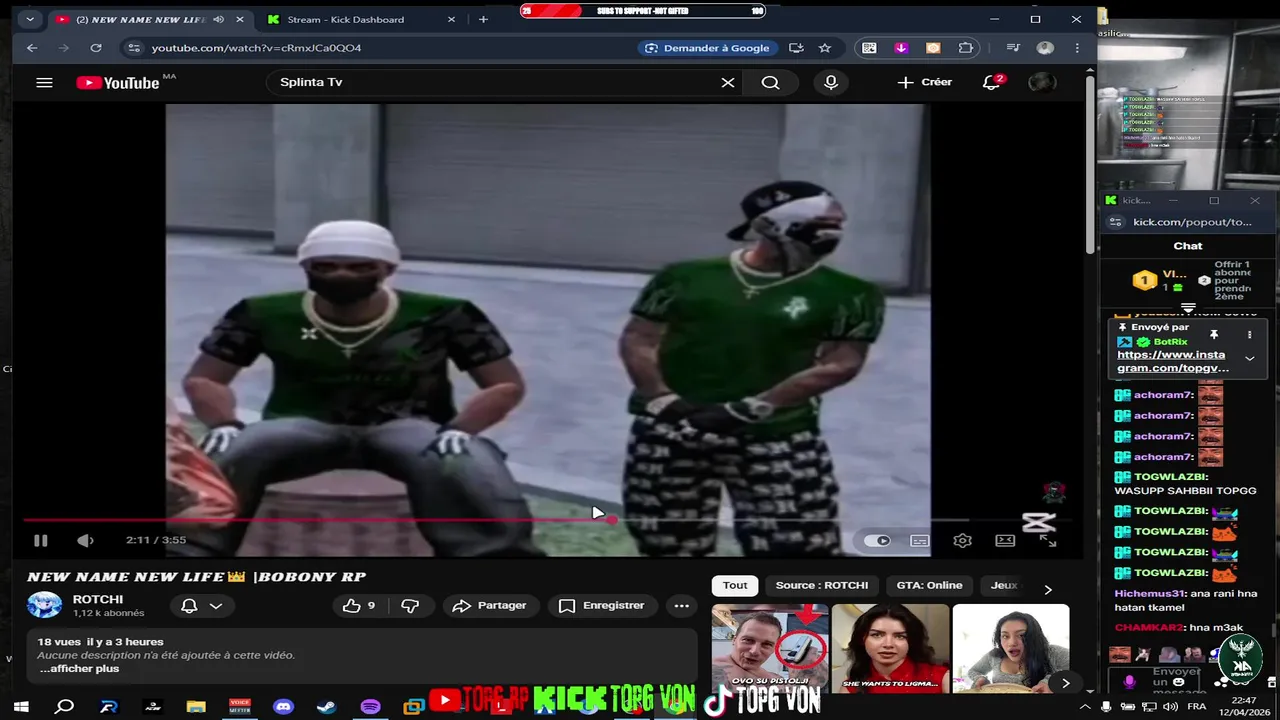Click the Créer button
Viewport: 1280px width, 720px height.
pos(924,83)
